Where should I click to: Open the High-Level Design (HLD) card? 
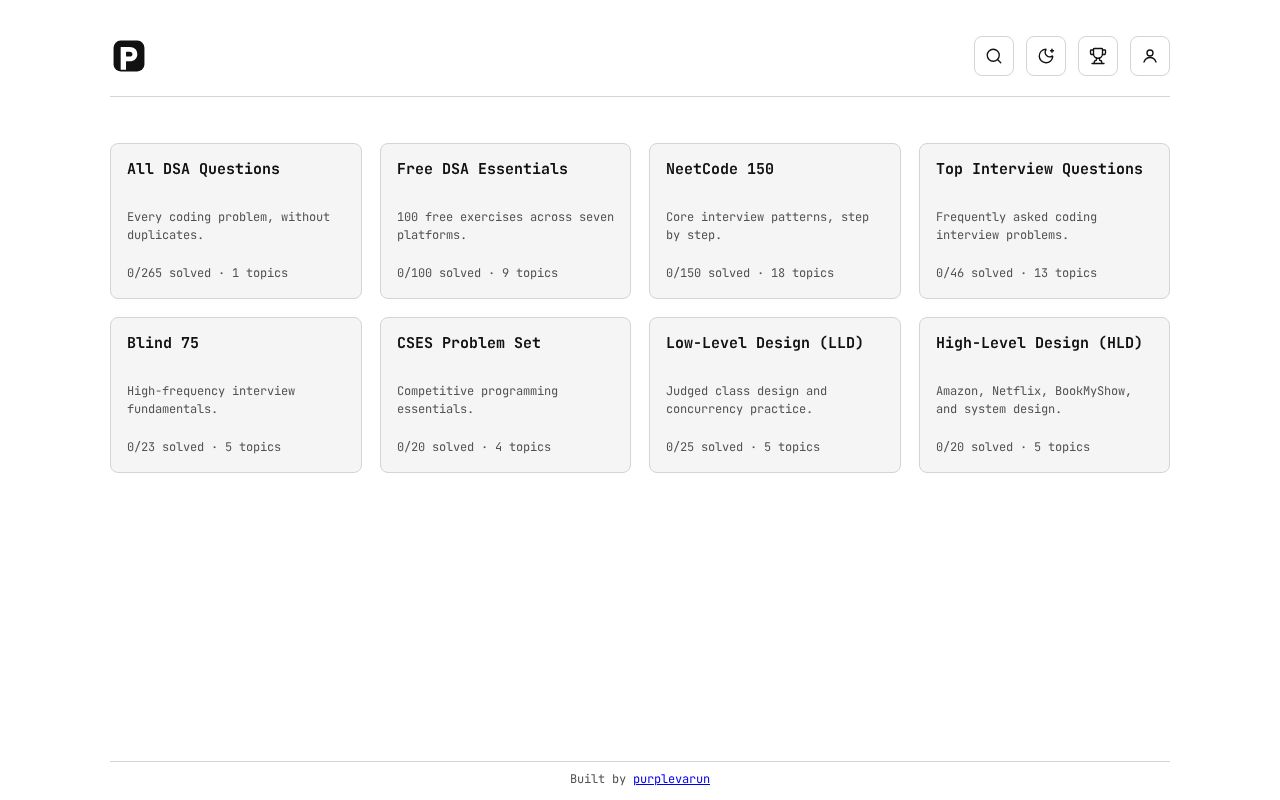click(x=1044, y=395)
